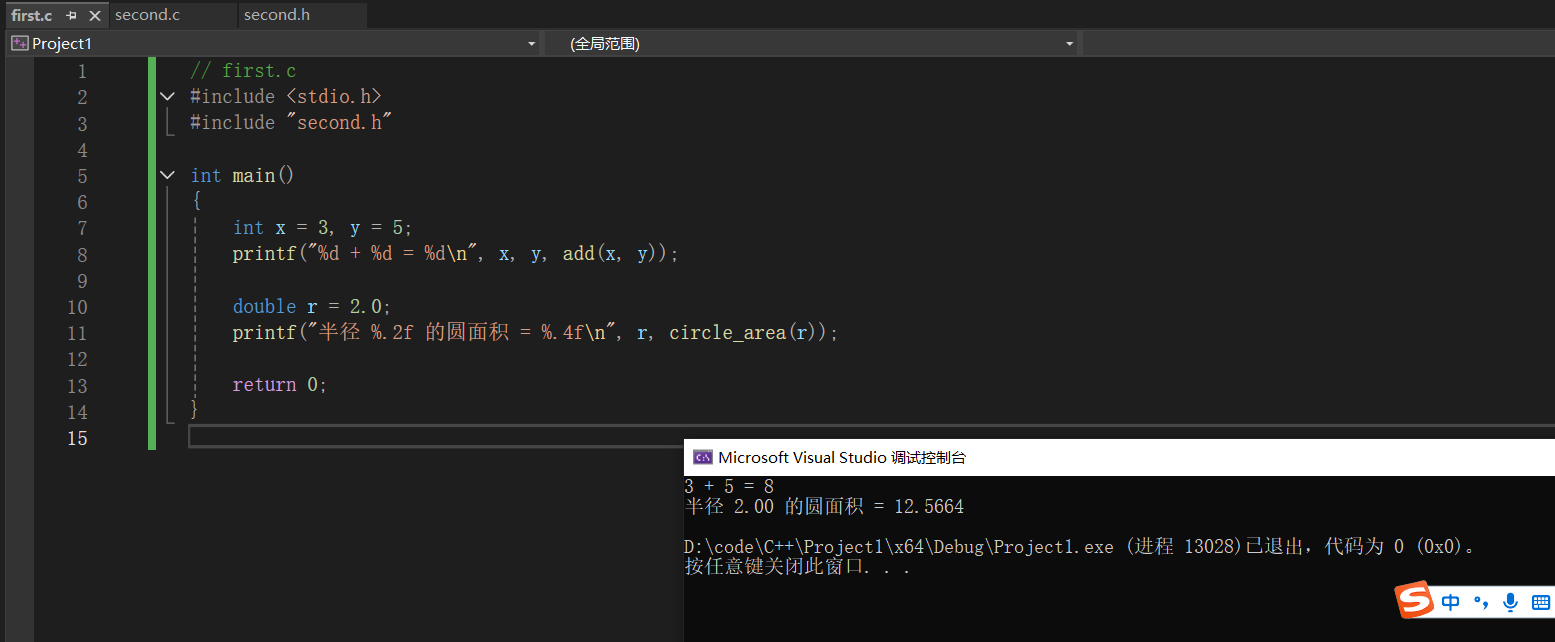Viewport: 1555px width, 642px height.
Task: Open the Sogou input method logo
Action: click(1414, 600)
